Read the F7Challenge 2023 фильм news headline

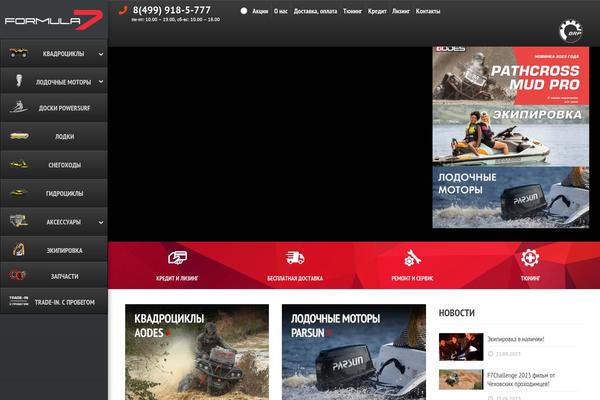pos(521,379)
